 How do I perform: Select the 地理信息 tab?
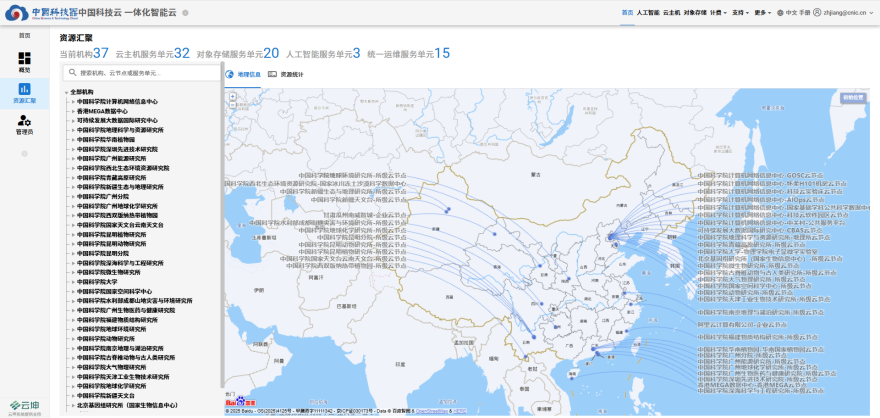point(243,74)
